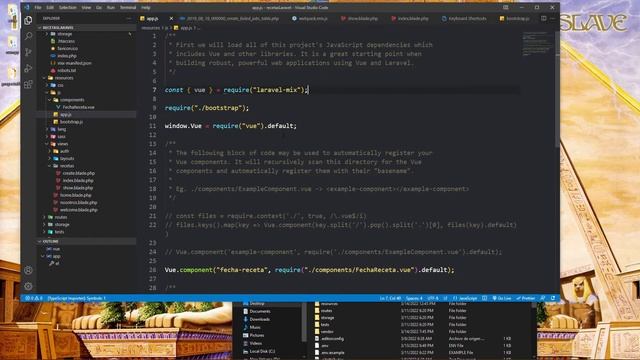The image size is (640, 360).
Task: Open the Manage gear in activity bar
Action: pyautogui.click(x=28, y=286)
